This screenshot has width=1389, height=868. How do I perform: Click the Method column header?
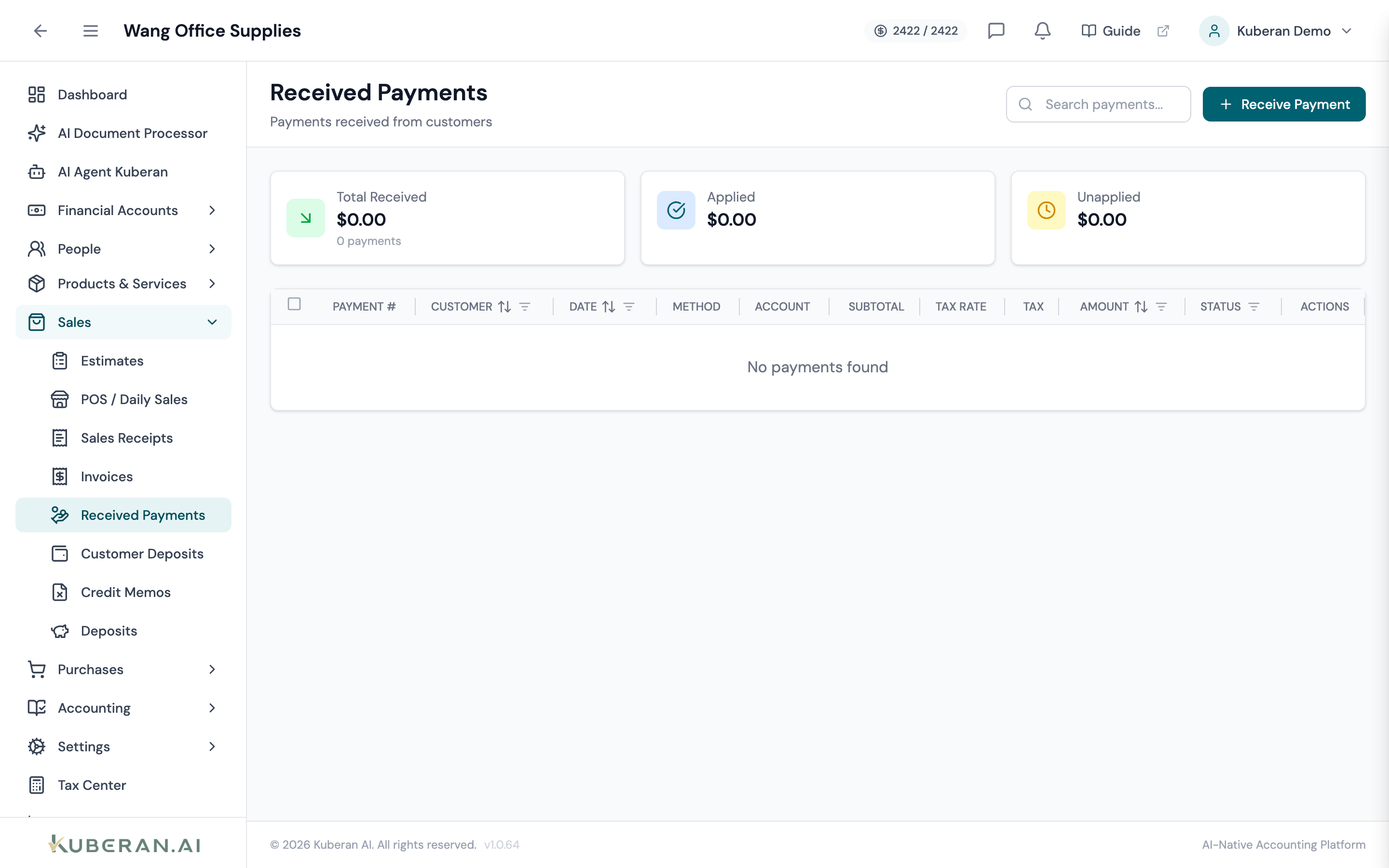click(696, 307)
